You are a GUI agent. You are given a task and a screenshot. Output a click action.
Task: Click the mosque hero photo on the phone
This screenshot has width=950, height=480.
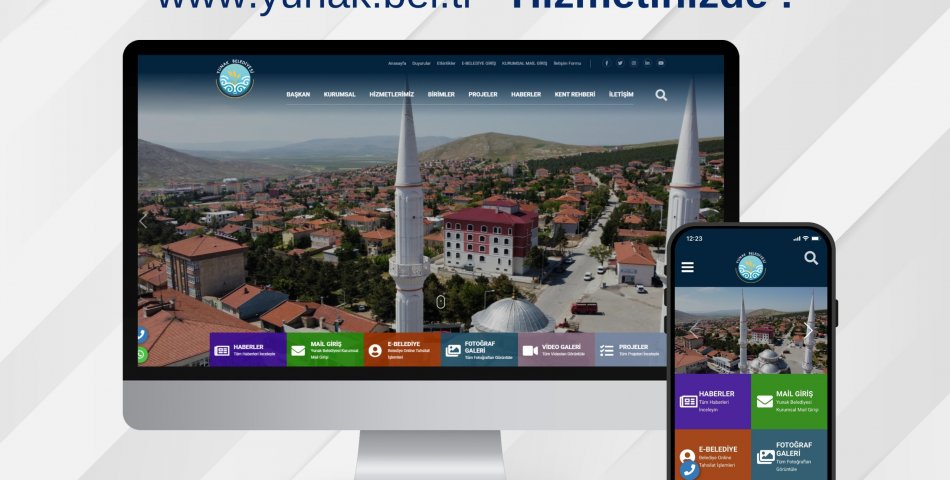[751, 330]
